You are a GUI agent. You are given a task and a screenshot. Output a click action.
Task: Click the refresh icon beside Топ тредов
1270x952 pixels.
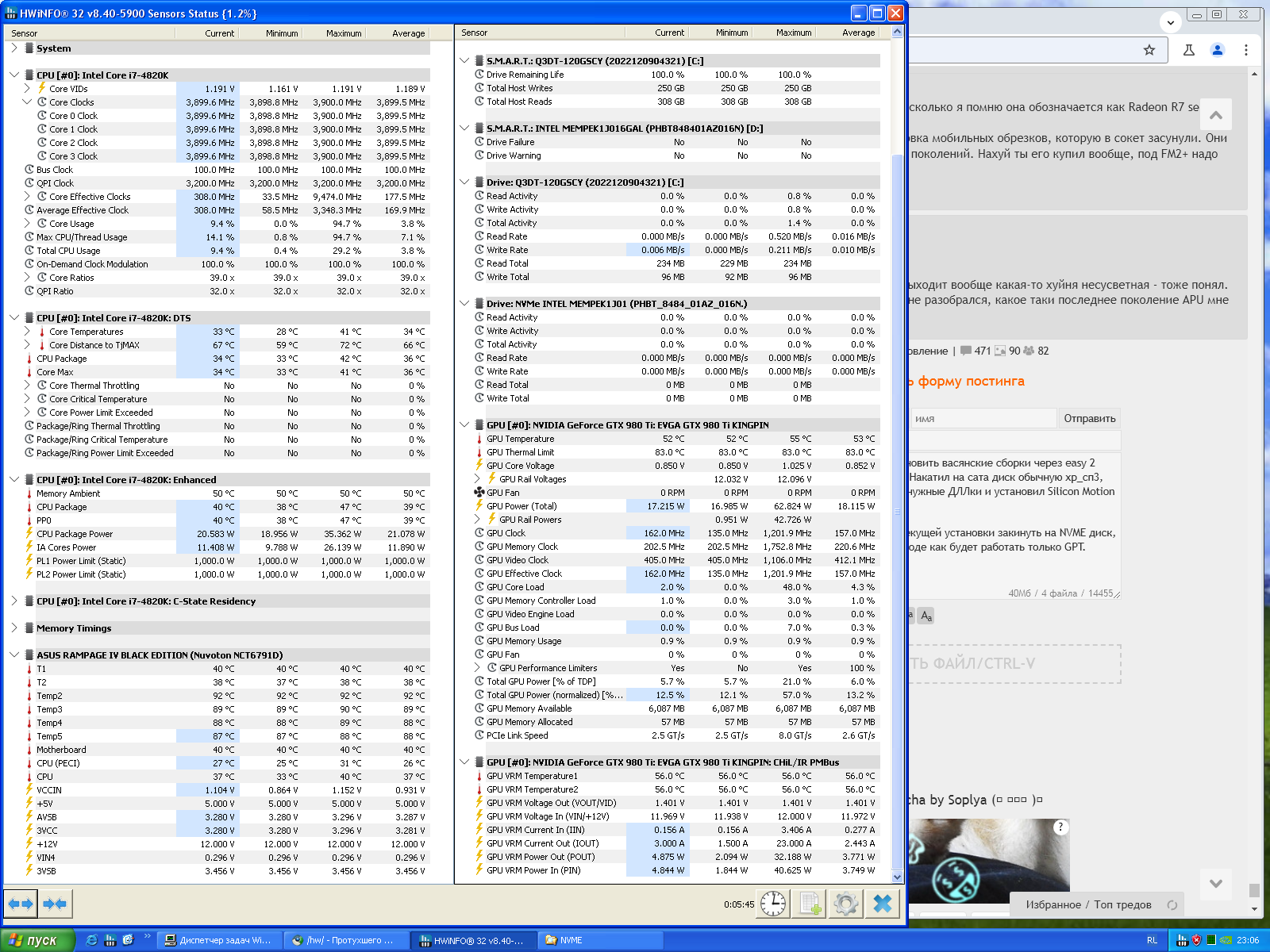1172,904
